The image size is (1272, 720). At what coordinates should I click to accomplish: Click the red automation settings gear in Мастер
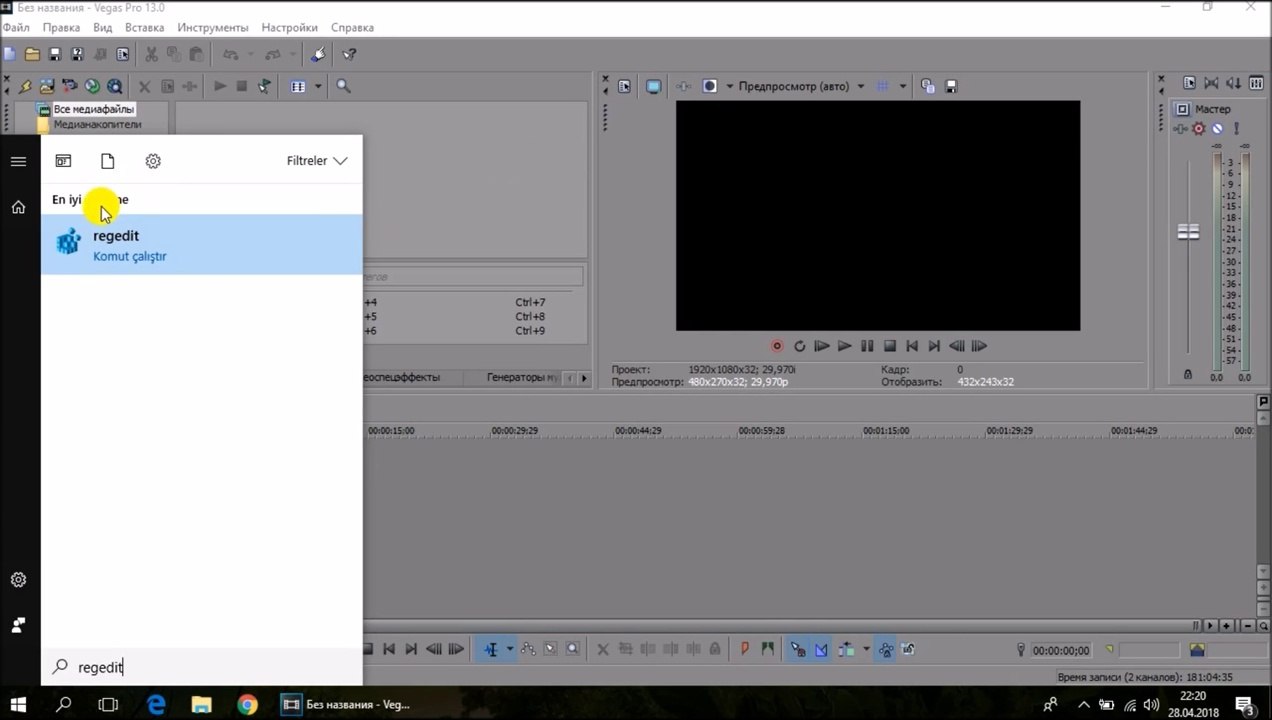[x=1199, y=129]
